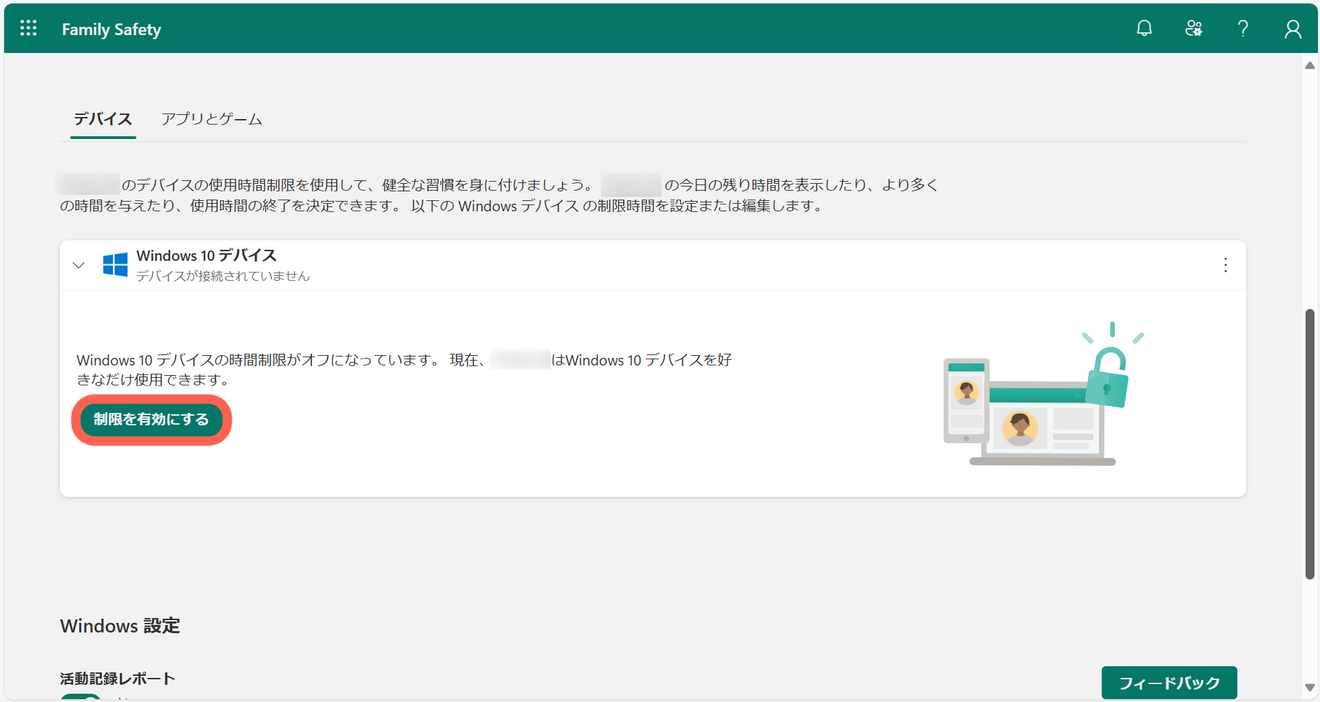Click the scrollbar up arrow

pos(1310,66)
